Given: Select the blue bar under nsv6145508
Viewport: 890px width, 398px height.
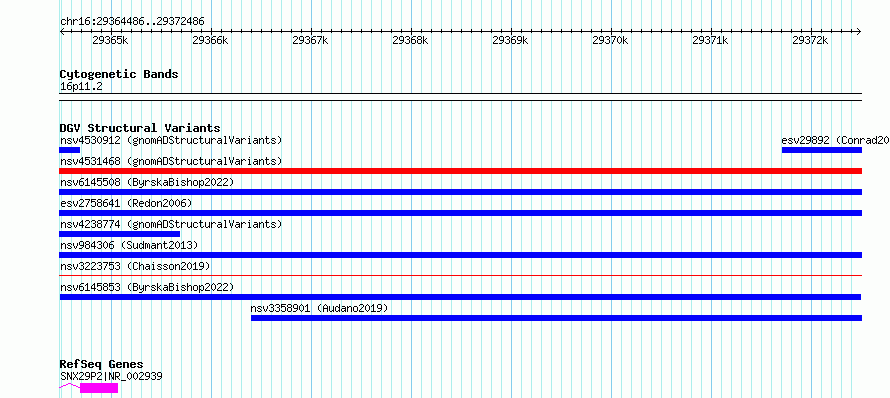Looking at the screenshot, I should coord(461,192).
